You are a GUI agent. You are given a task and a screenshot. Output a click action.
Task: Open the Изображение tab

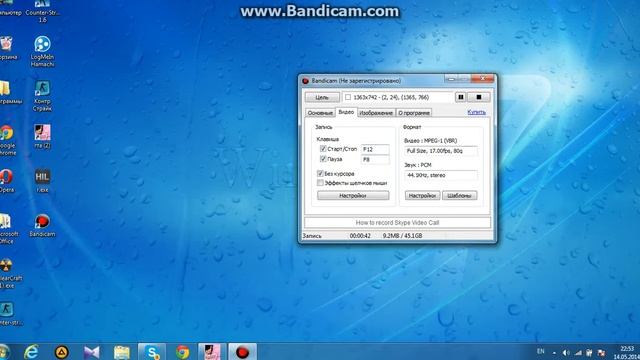tap(376, 113)
